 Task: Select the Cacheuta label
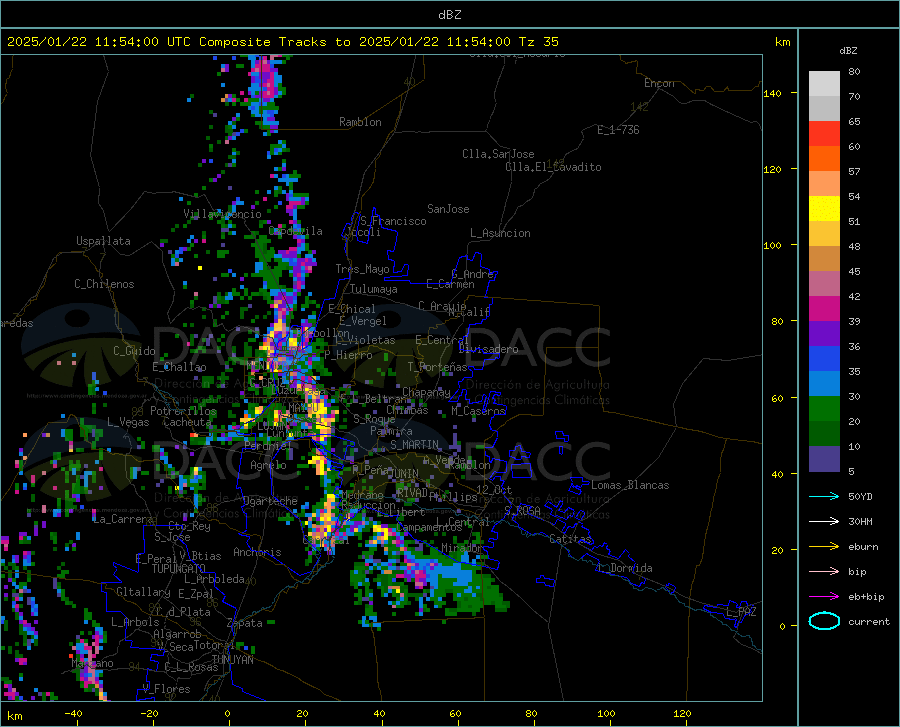[187, 422]
